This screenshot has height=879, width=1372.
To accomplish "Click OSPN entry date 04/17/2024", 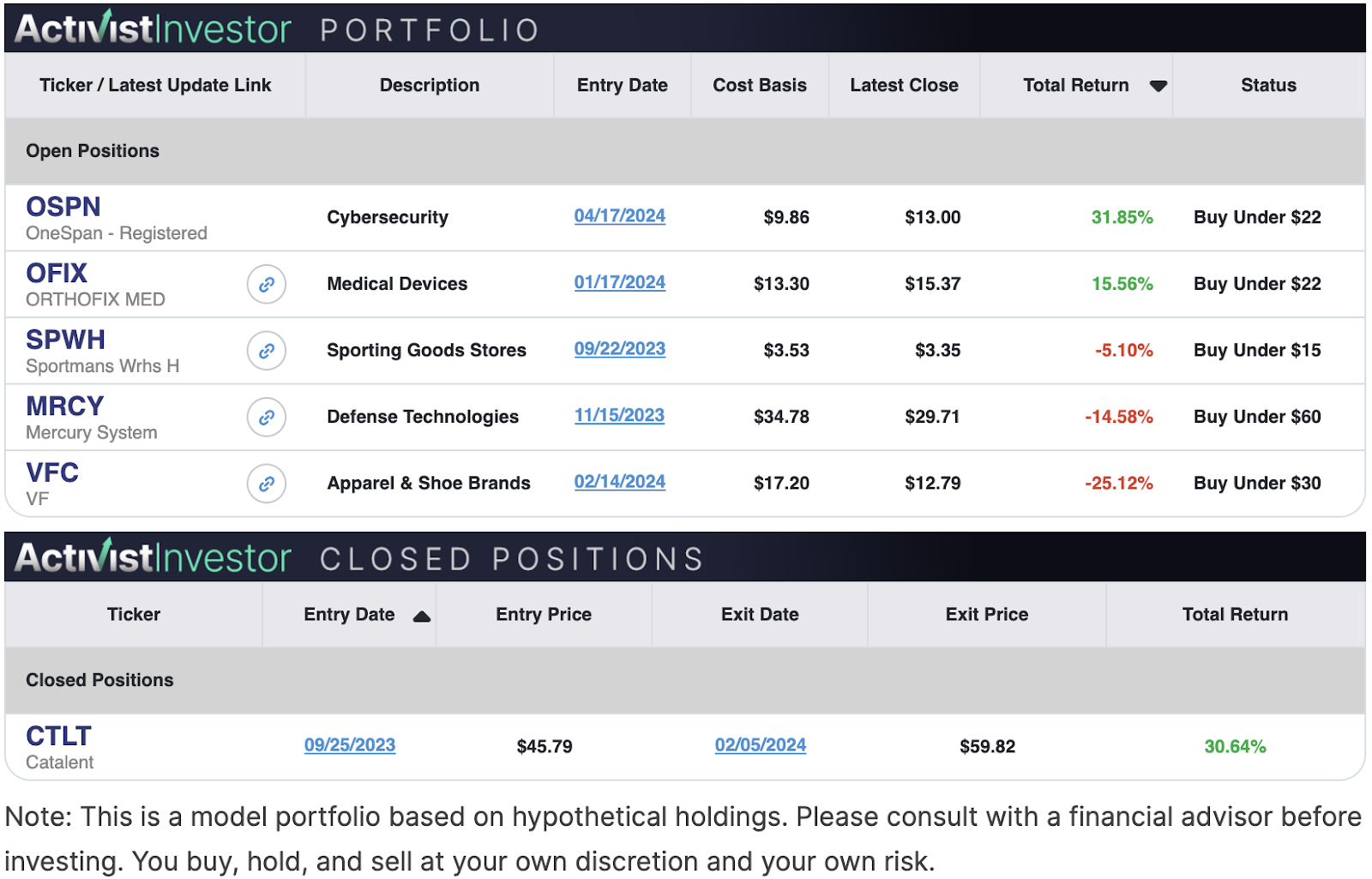I will [x=619, y=216].
